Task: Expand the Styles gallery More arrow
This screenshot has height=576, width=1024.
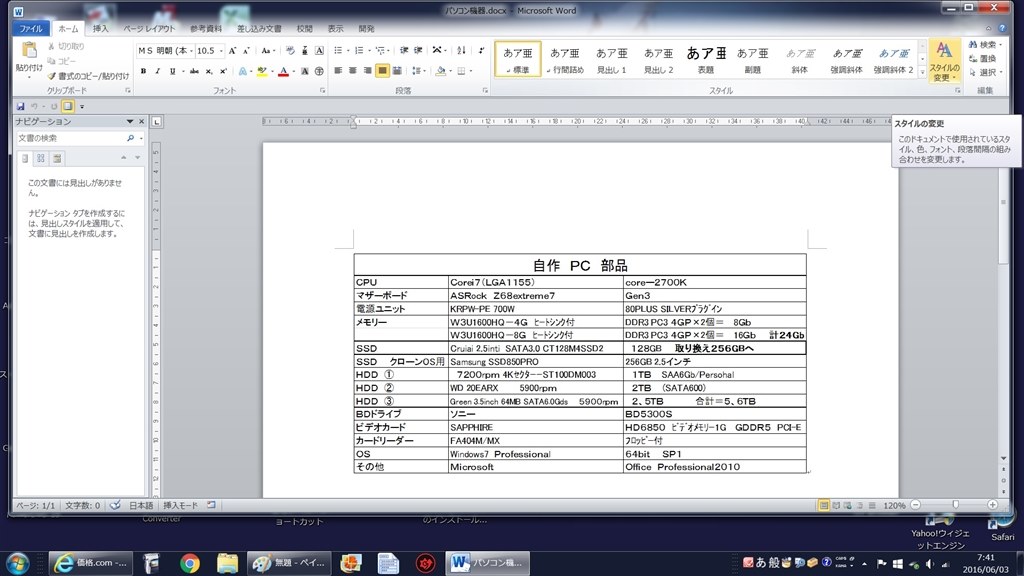Action: pos(922,73)
